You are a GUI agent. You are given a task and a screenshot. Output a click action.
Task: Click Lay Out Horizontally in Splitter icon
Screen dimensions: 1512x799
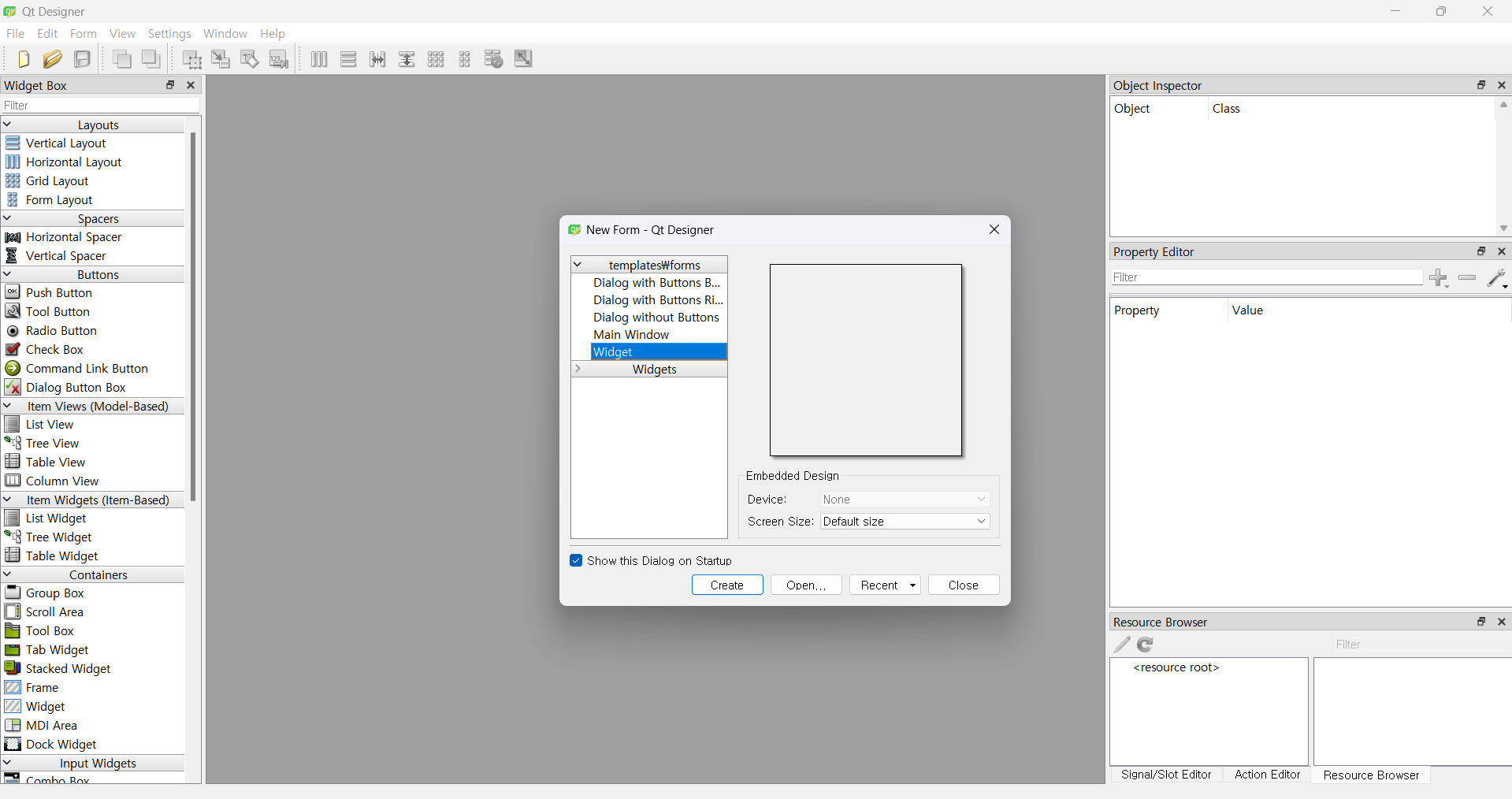click(377, 59)
